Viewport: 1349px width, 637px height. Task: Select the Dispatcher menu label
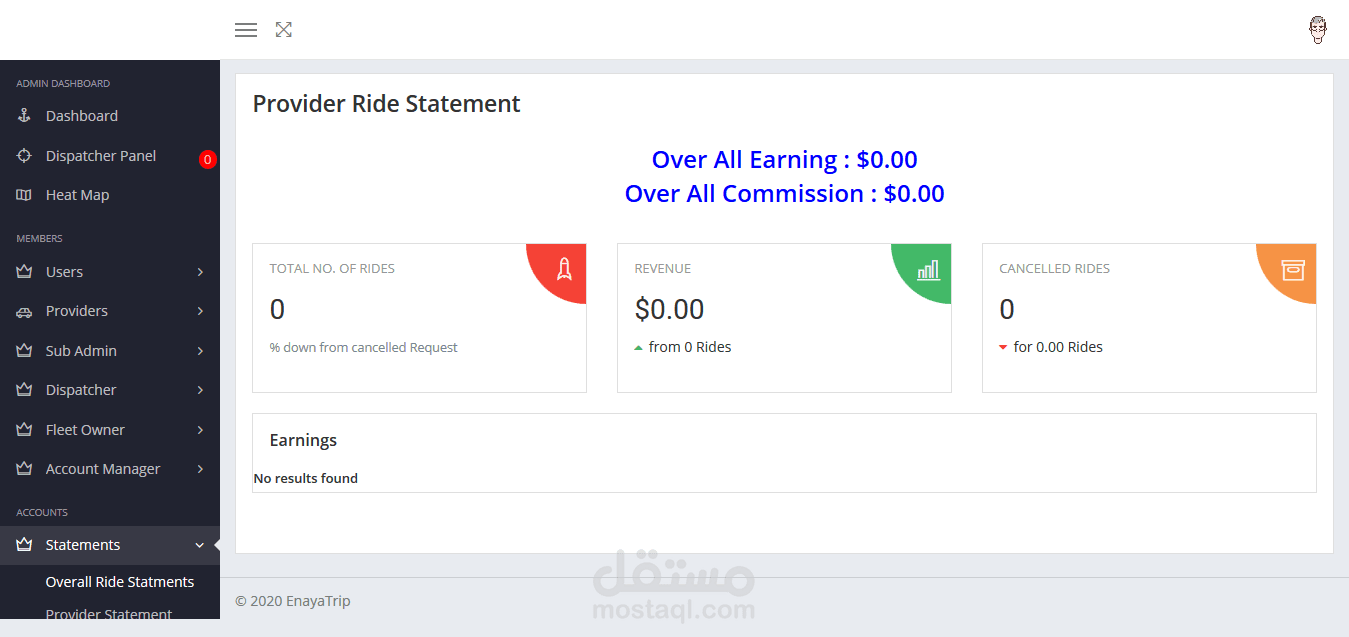[81, 390]
